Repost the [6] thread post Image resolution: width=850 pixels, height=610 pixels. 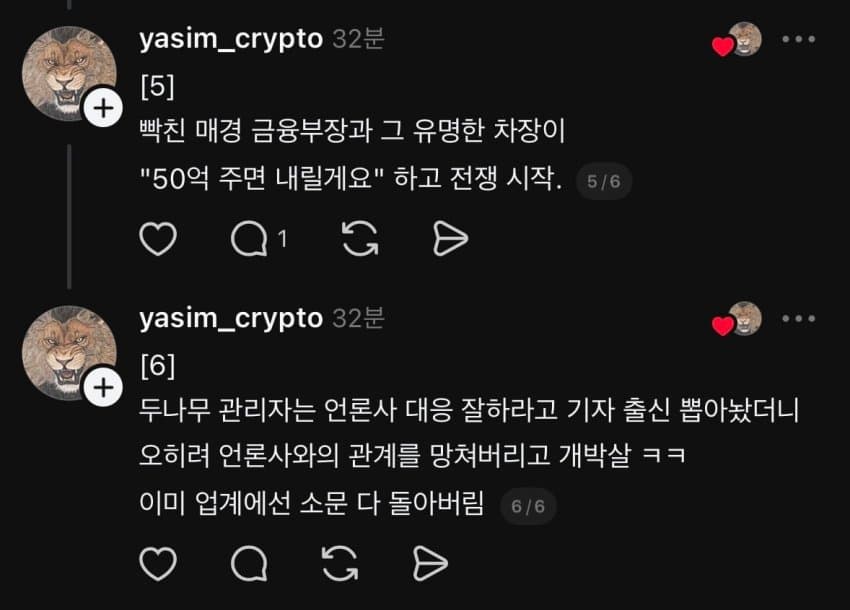[340, 564]
